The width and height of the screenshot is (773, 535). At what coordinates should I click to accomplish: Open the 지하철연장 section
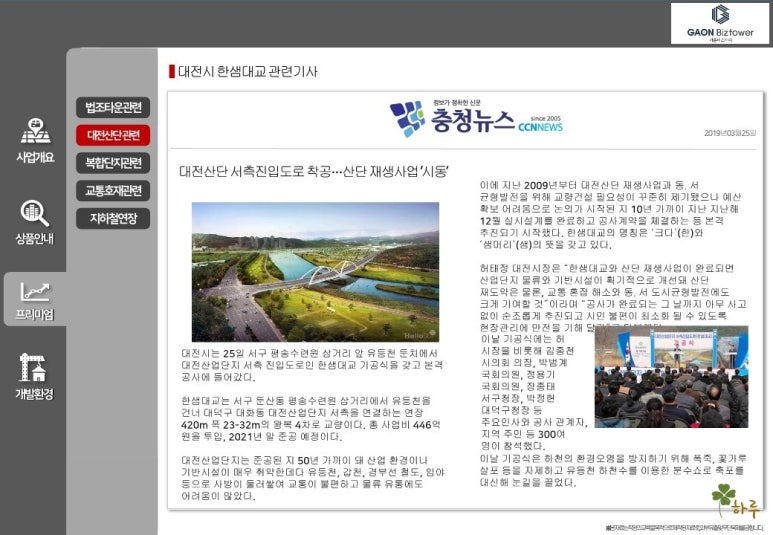[x=113, y=218]
